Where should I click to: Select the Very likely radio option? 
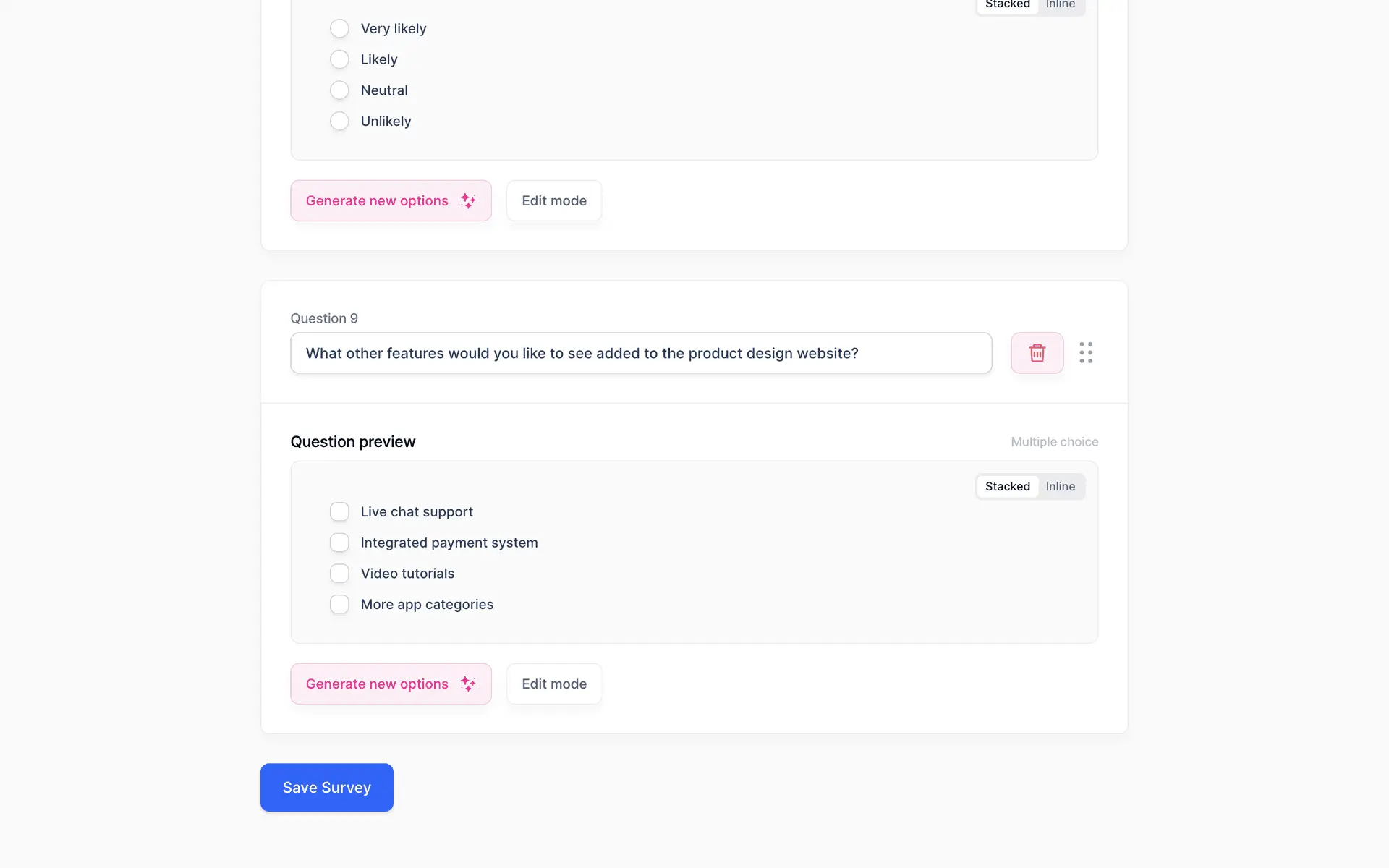(339, 29)
